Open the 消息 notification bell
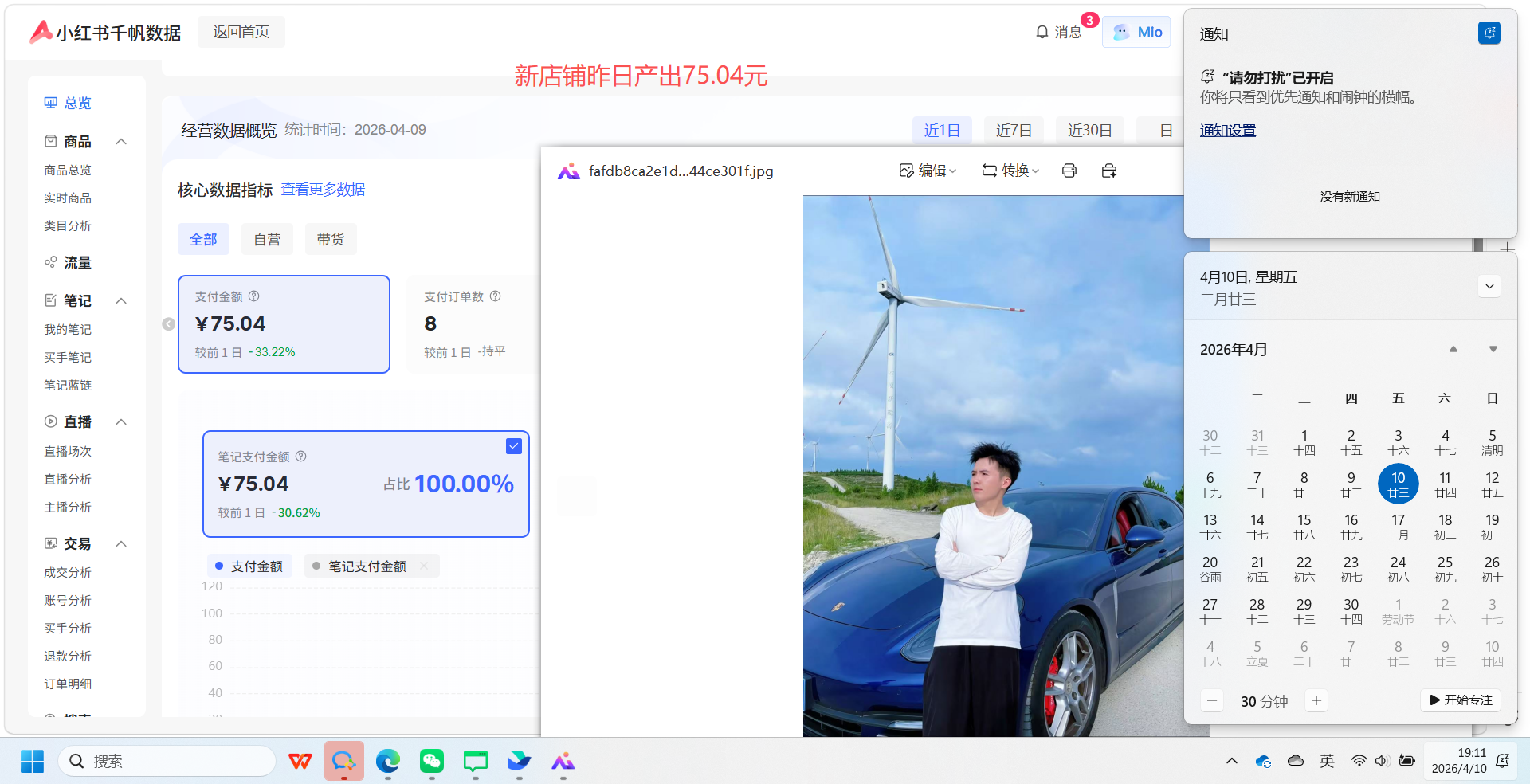The height and width of the screenshot is (784, 1530). [1058, 32]
